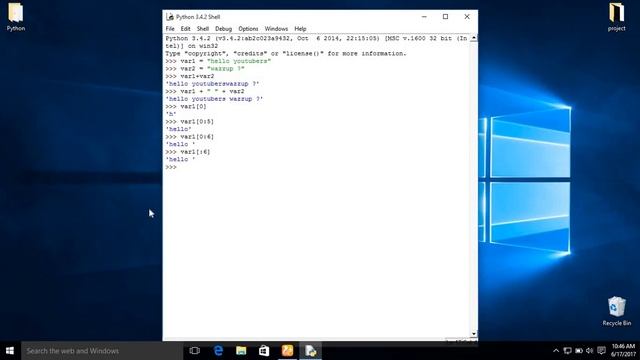
Task: Open the Debug menu
Action: (223, 29)
